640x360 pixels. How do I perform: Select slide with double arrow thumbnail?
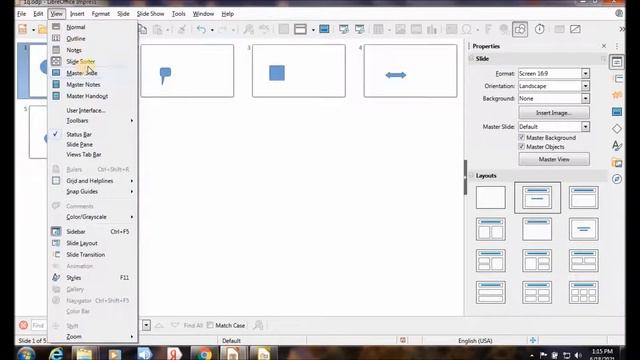410,71
